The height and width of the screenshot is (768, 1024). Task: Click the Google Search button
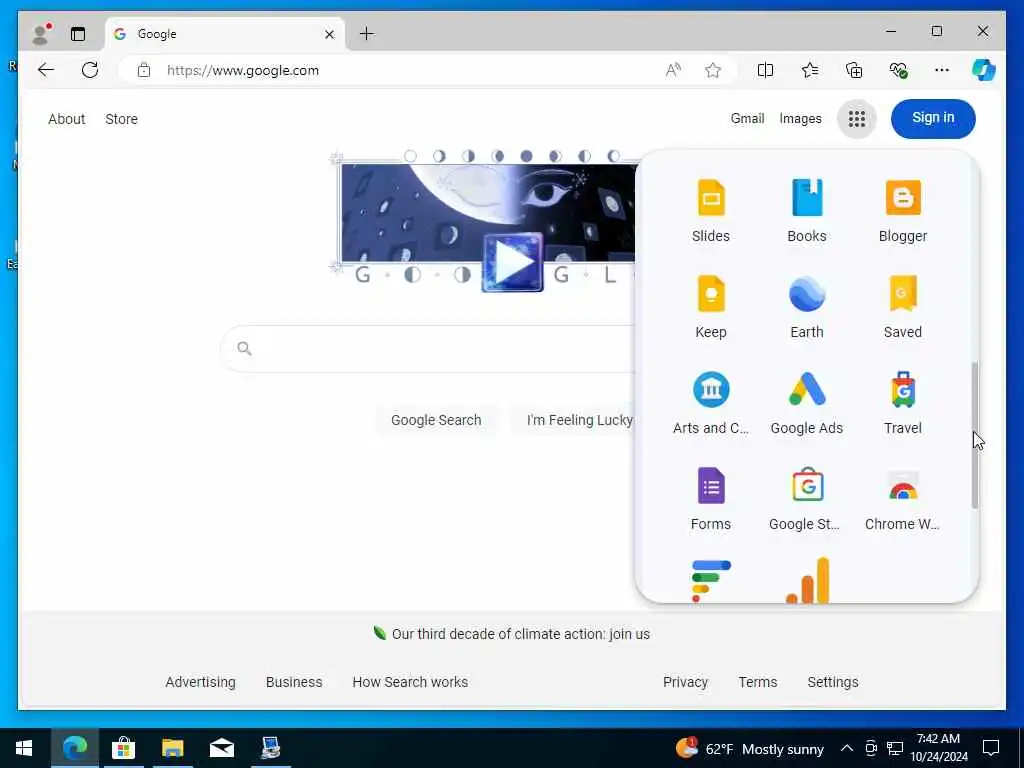tap(436, 420)
